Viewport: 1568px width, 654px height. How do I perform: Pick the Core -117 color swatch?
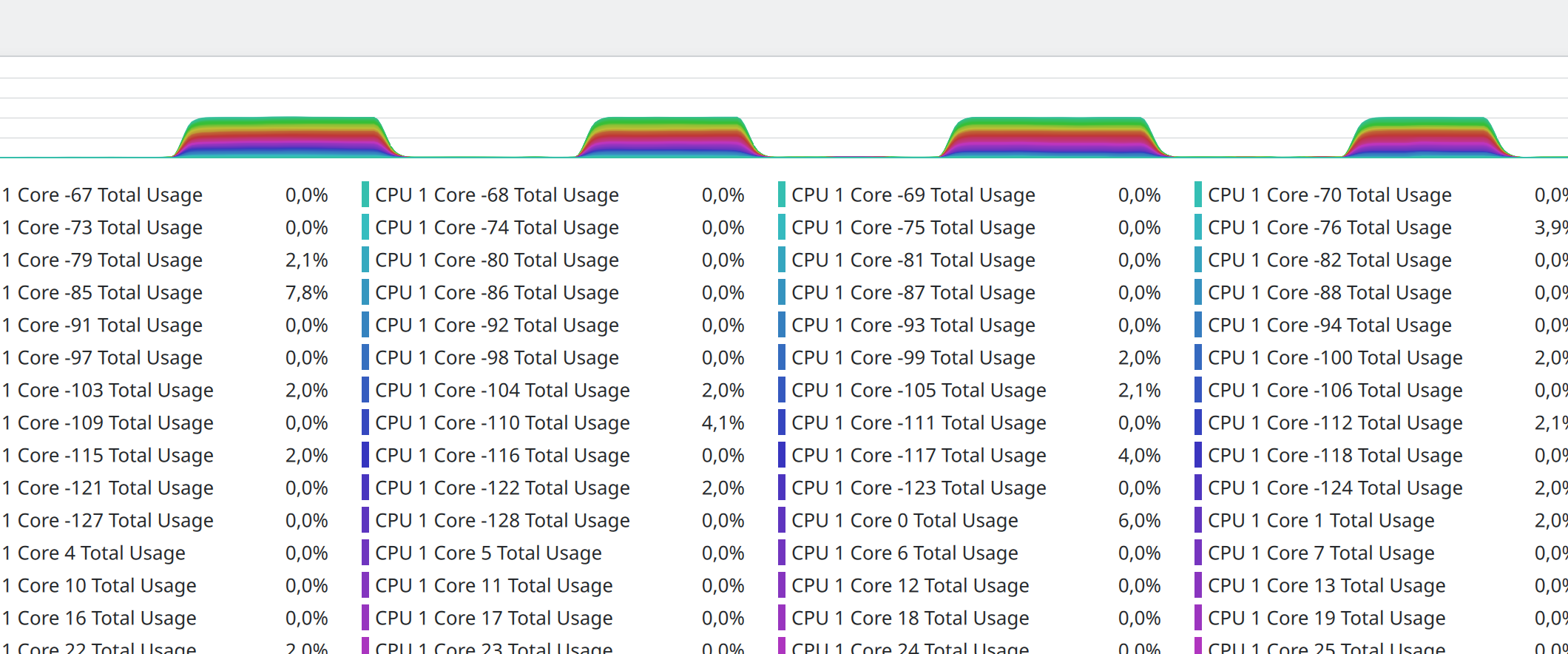[x=782, y=455]
